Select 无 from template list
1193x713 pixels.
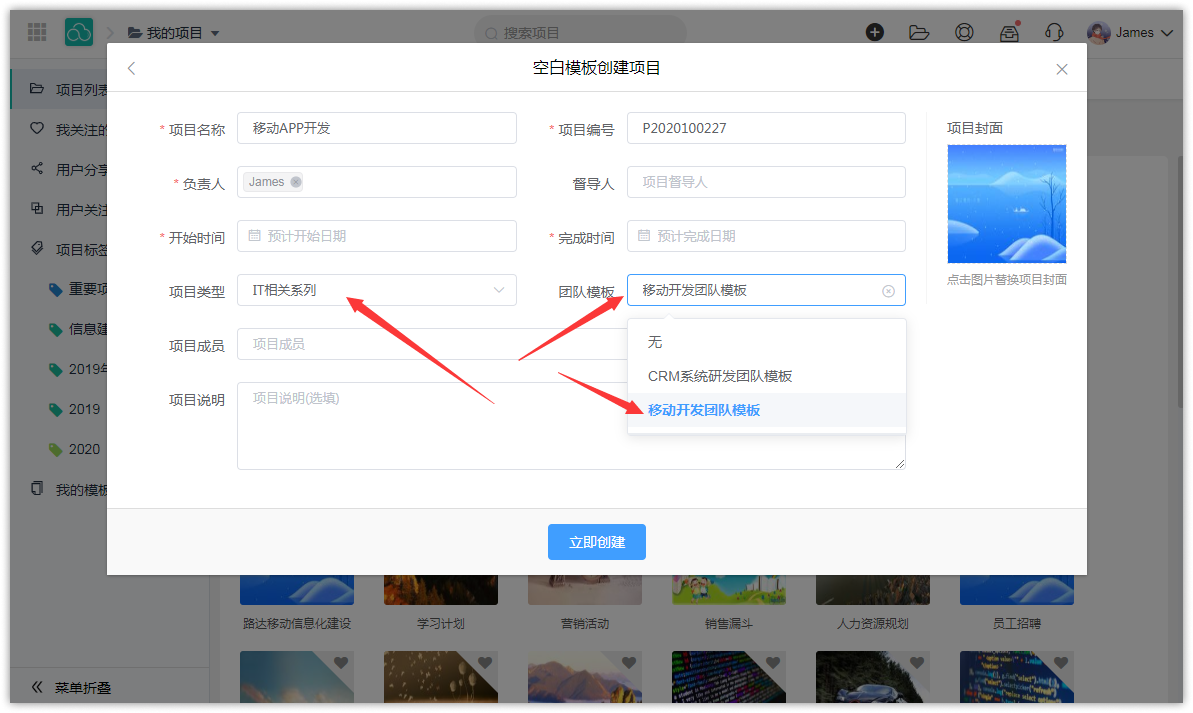point(655,342)
